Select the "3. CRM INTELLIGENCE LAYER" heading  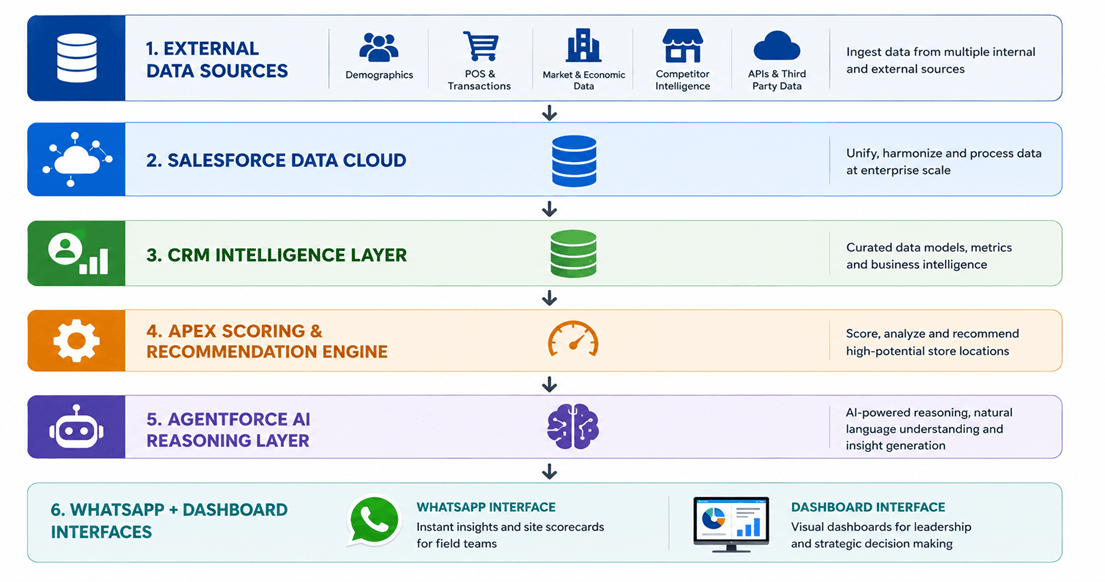coord(276,255)
